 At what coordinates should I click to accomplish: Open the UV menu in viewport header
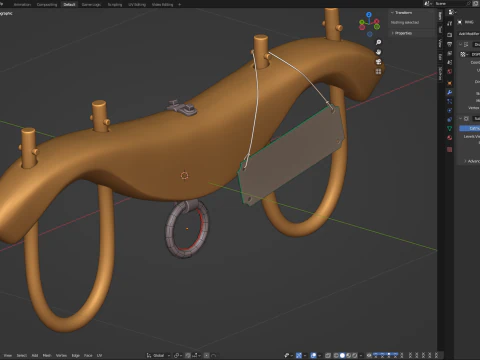pyautogui.click(x=99, y=355)
